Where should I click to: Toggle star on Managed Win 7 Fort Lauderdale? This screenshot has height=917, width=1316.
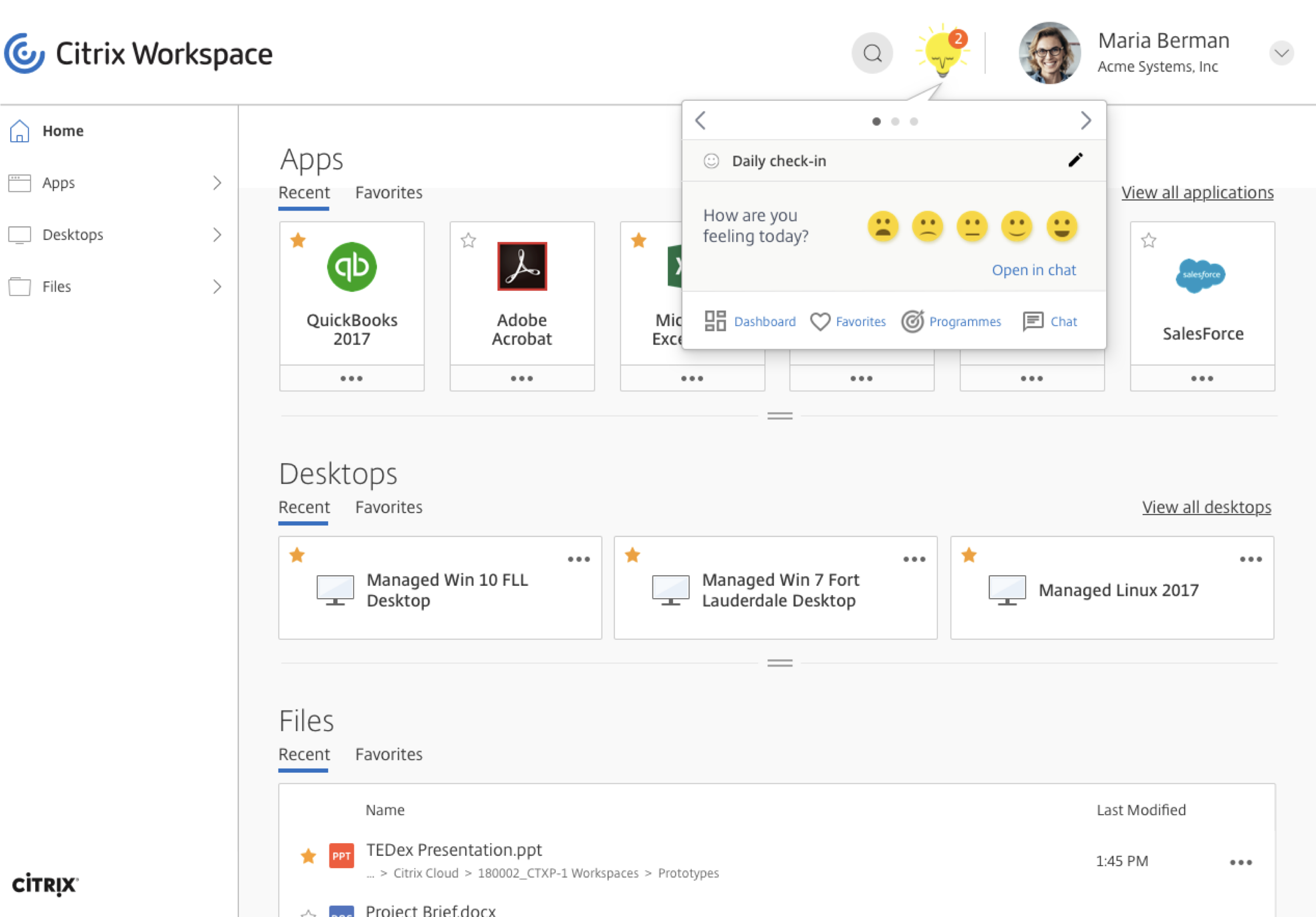point(632,555)
